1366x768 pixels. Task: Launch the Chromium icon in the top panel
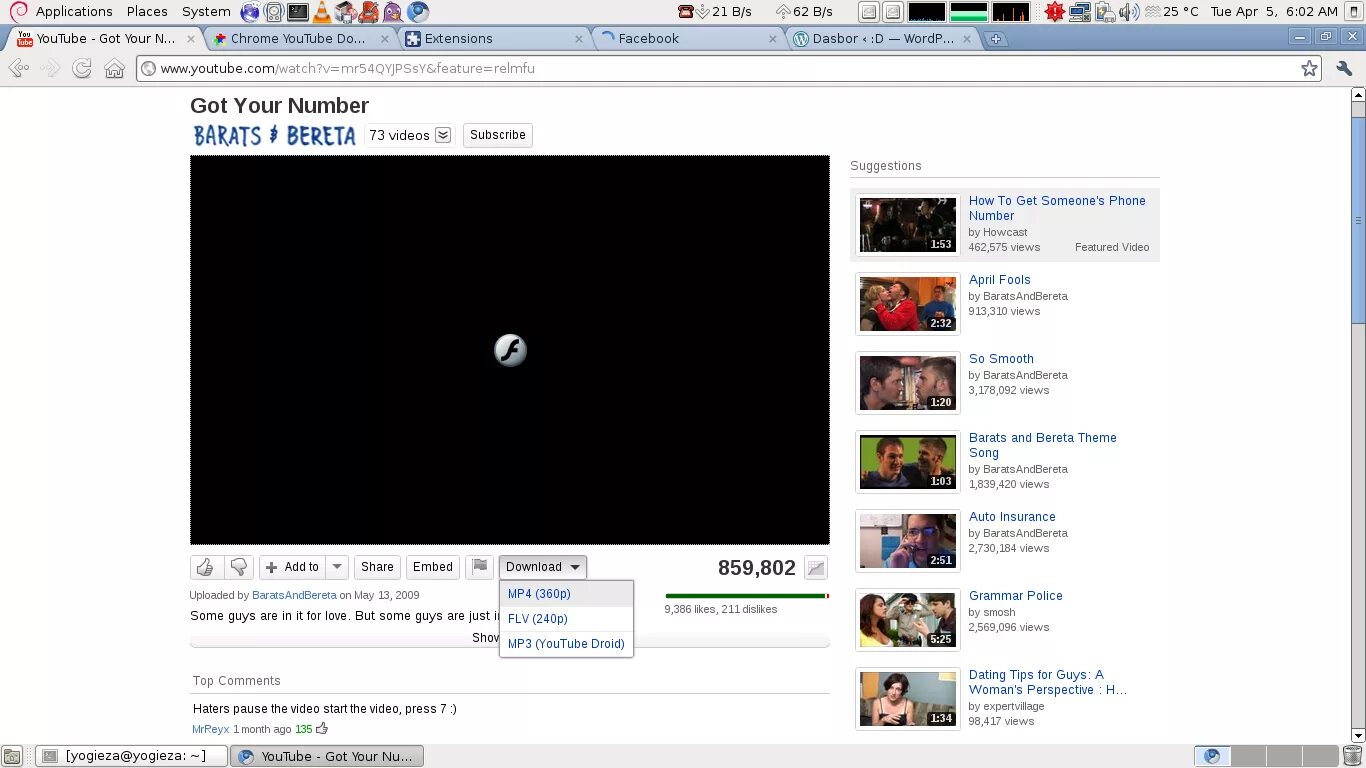coord(418,12)
